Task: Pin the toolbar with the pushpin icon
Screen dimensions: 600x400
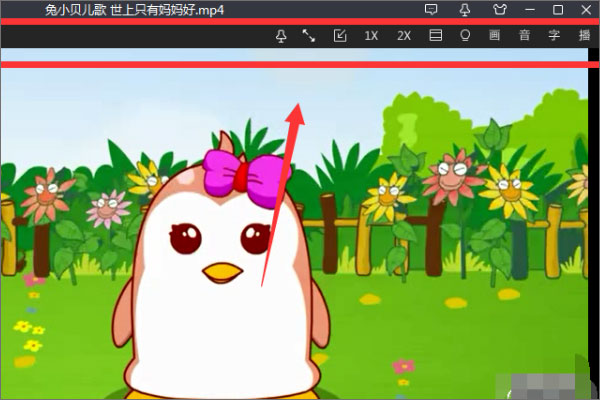Action: click(x=281, y=36)
